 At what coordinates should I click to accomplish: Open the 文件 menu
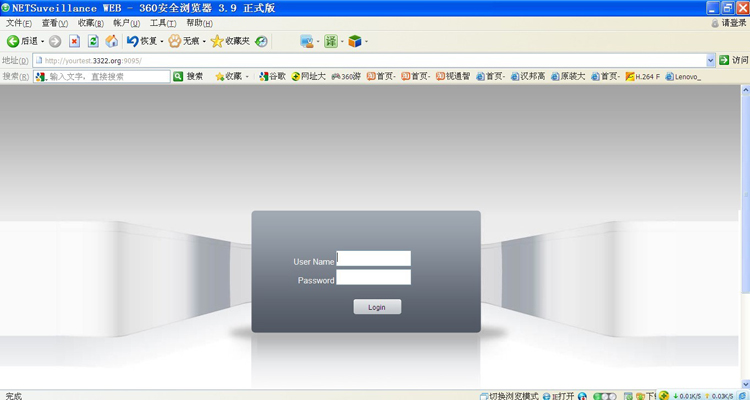19,23
